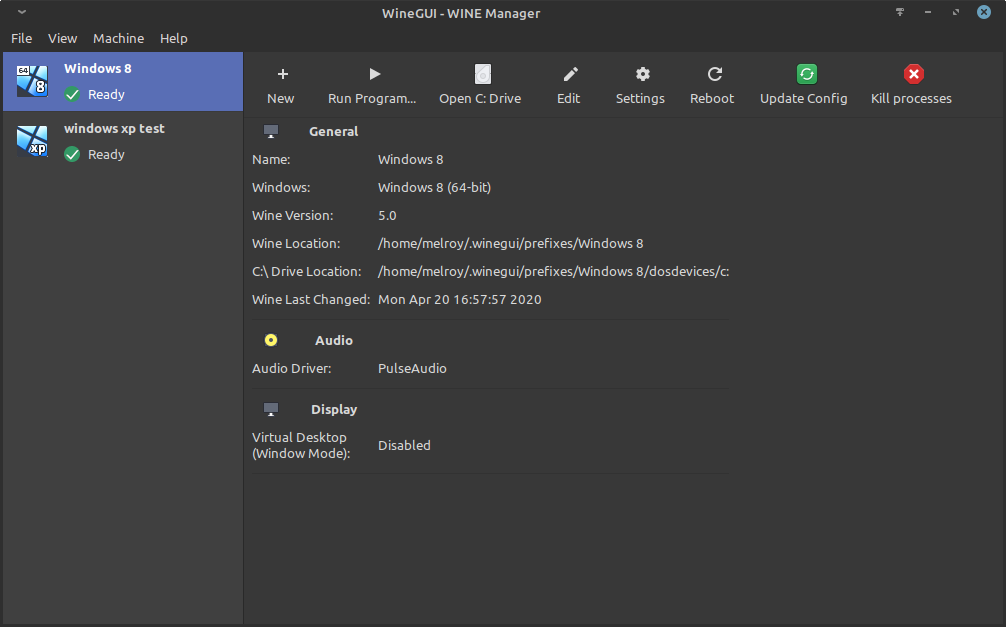This screenshot has height=627, width=1006.
Task: Minimize the WineGUI window
Action: click(x=928, y=12)
